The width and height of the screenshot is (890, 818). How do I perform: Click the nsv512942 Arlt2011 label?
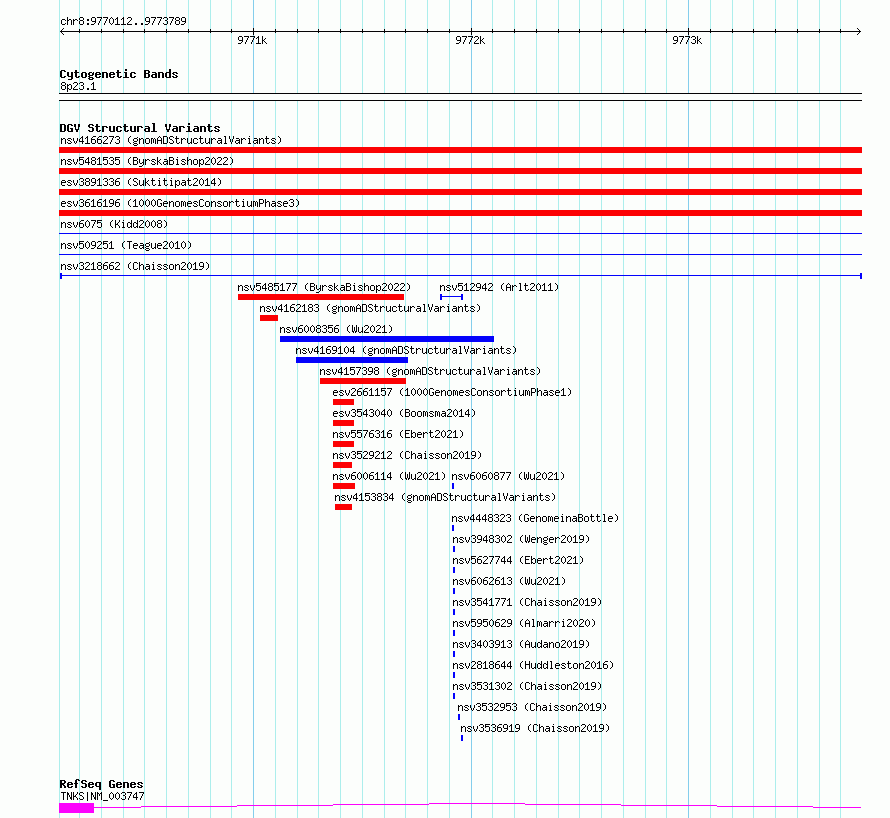(x=499, y=287)
